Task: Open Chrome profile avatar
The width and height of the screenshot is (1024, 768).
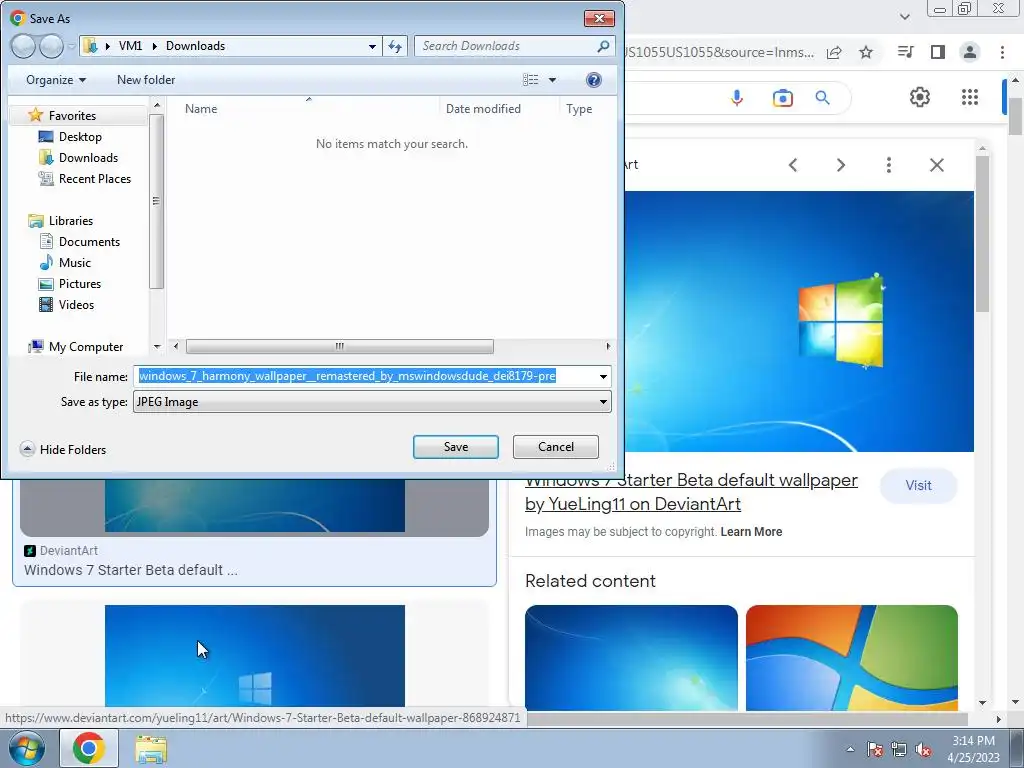Action: (970, 52)
